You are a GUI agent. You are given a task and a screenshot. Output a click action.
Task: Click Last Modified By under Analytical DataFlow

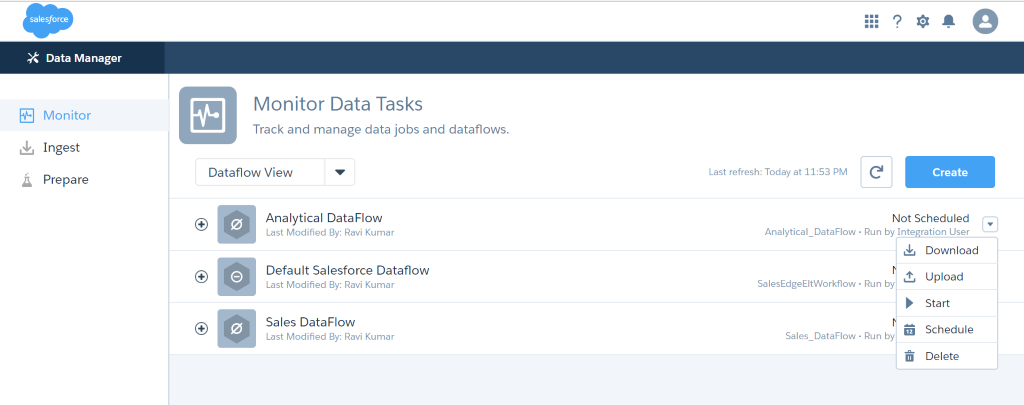coord(330,232)
